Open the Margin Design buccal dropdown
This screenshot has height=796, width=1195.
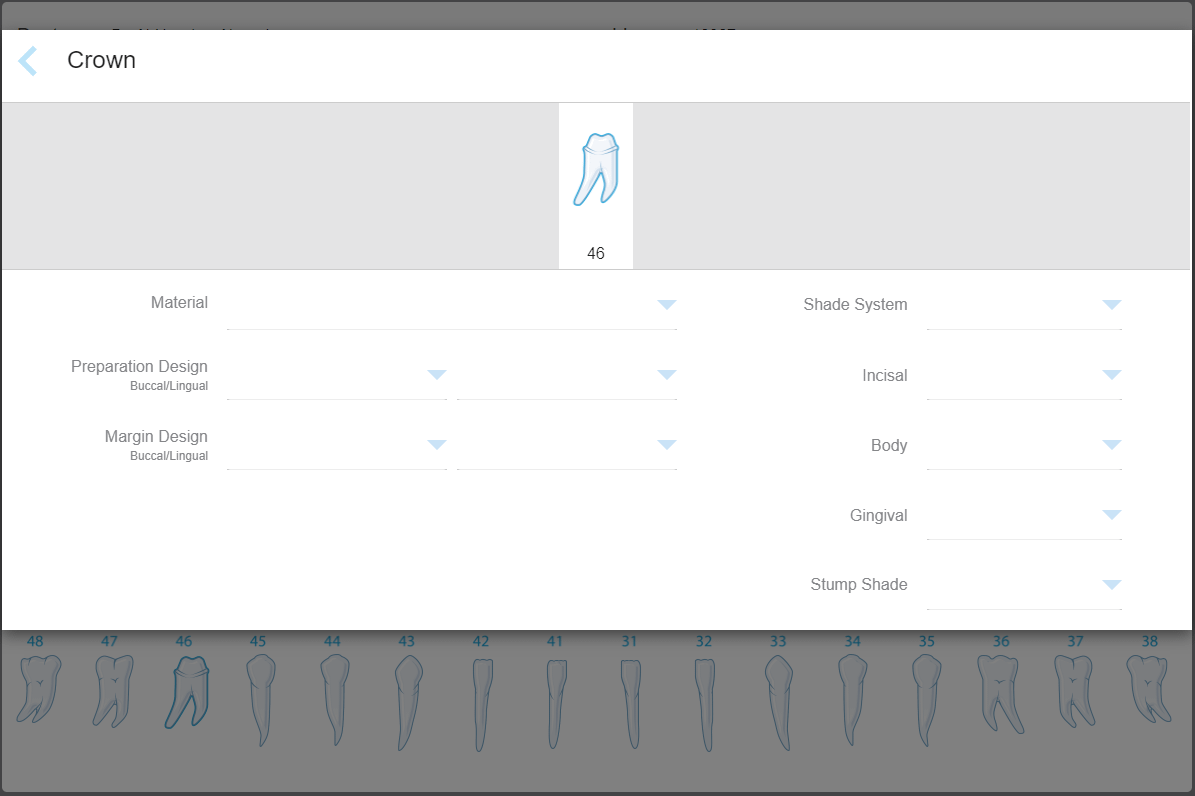(336, 445)
